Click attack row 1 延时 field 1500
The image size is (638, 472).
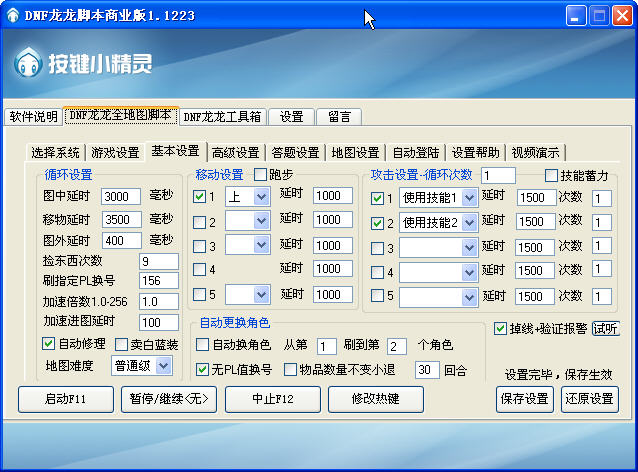click(536, 198)
